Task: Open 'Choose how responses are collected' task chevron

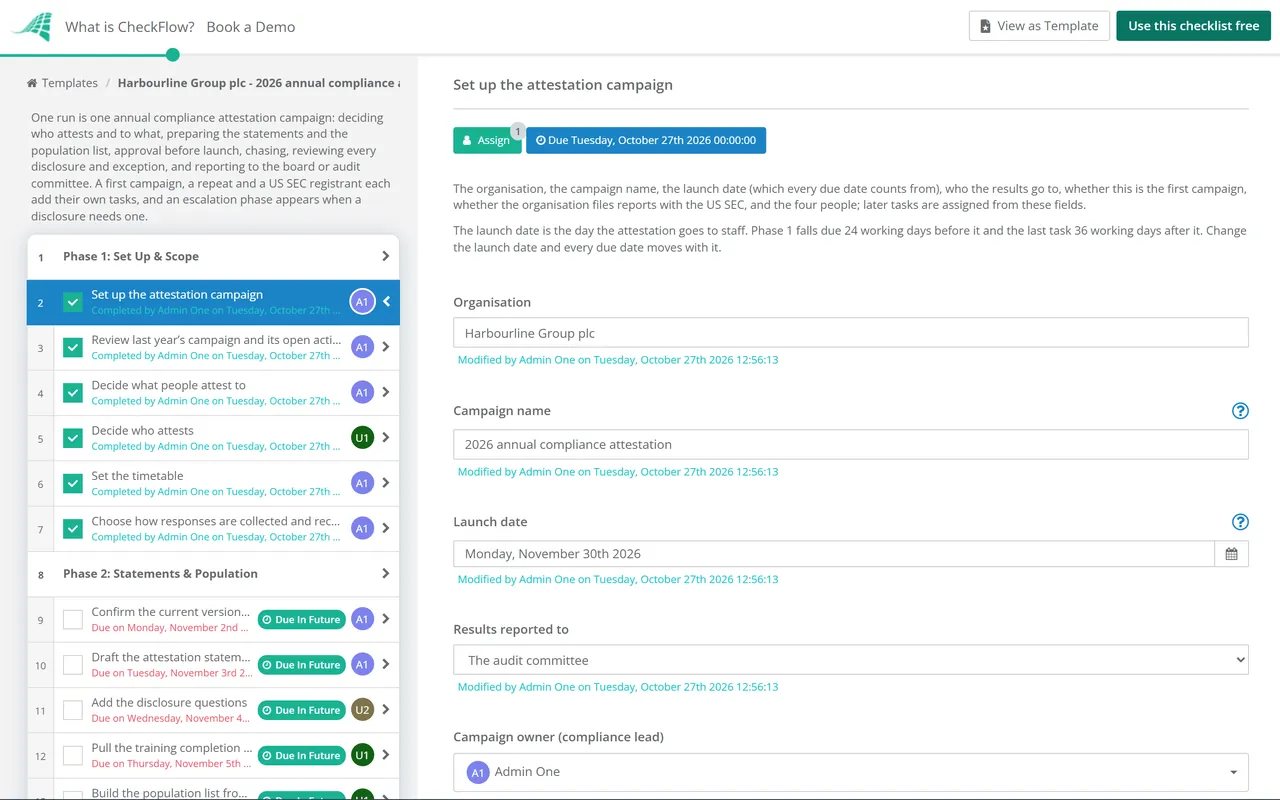Action: 386,529
